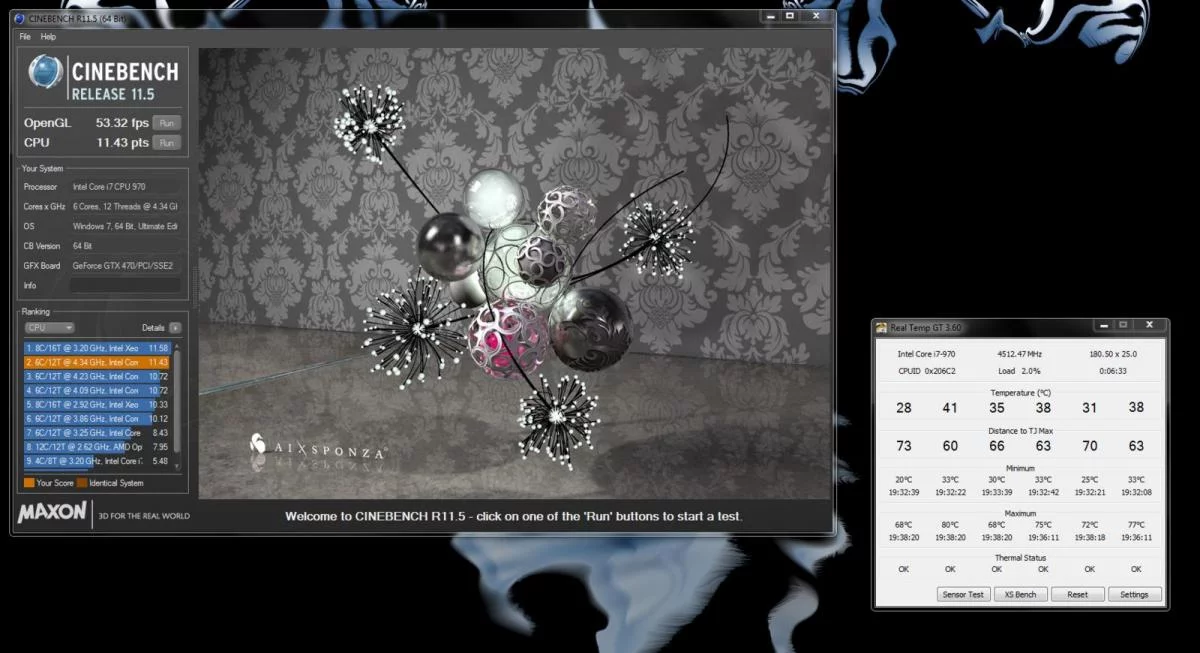Viewport: 1200px width, 653px height.
Task: Click the Cinebench title bar app icon
Action: (20, 18)
